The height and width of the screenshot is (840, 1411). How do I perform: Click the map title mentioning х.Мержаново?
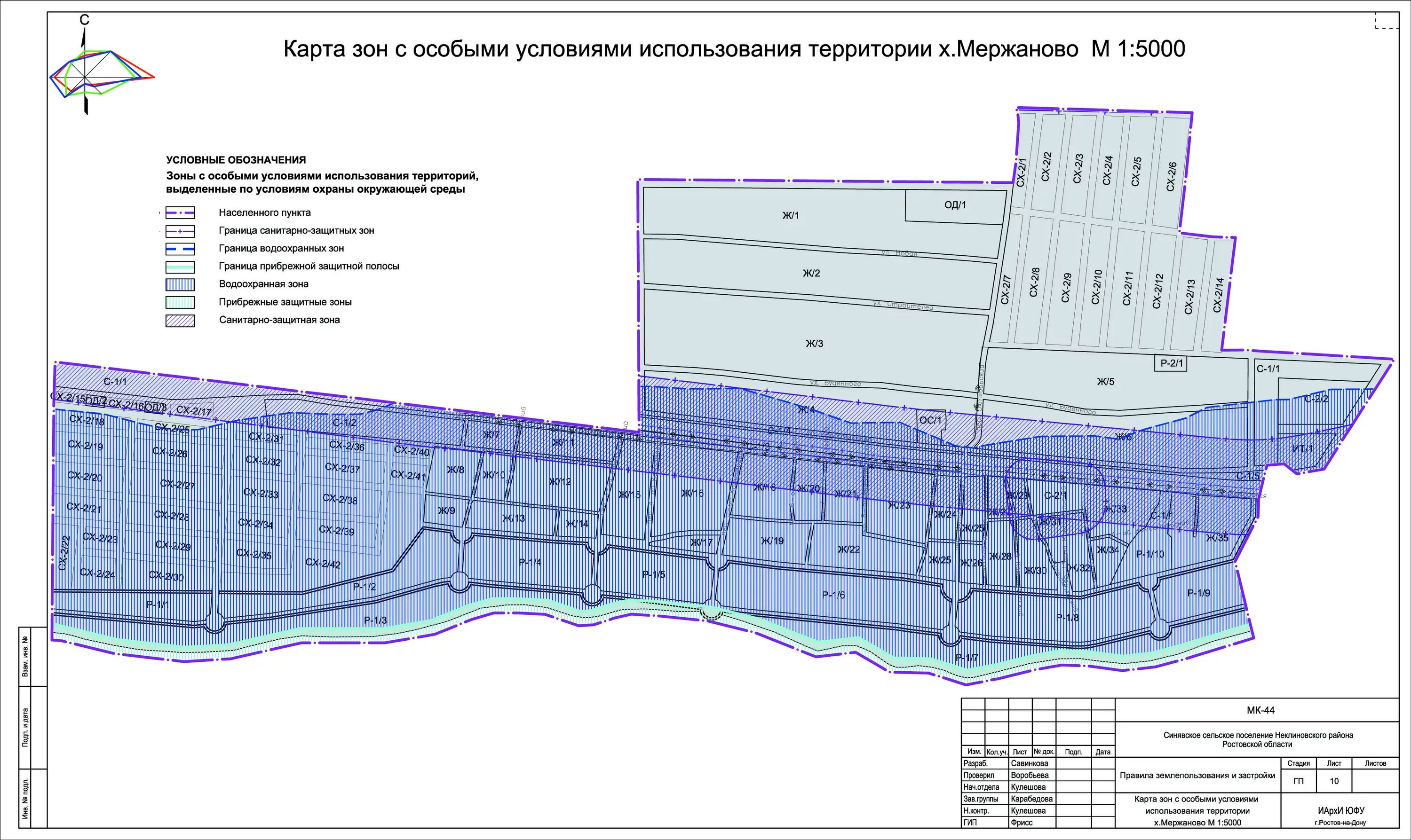coord(734,49)
